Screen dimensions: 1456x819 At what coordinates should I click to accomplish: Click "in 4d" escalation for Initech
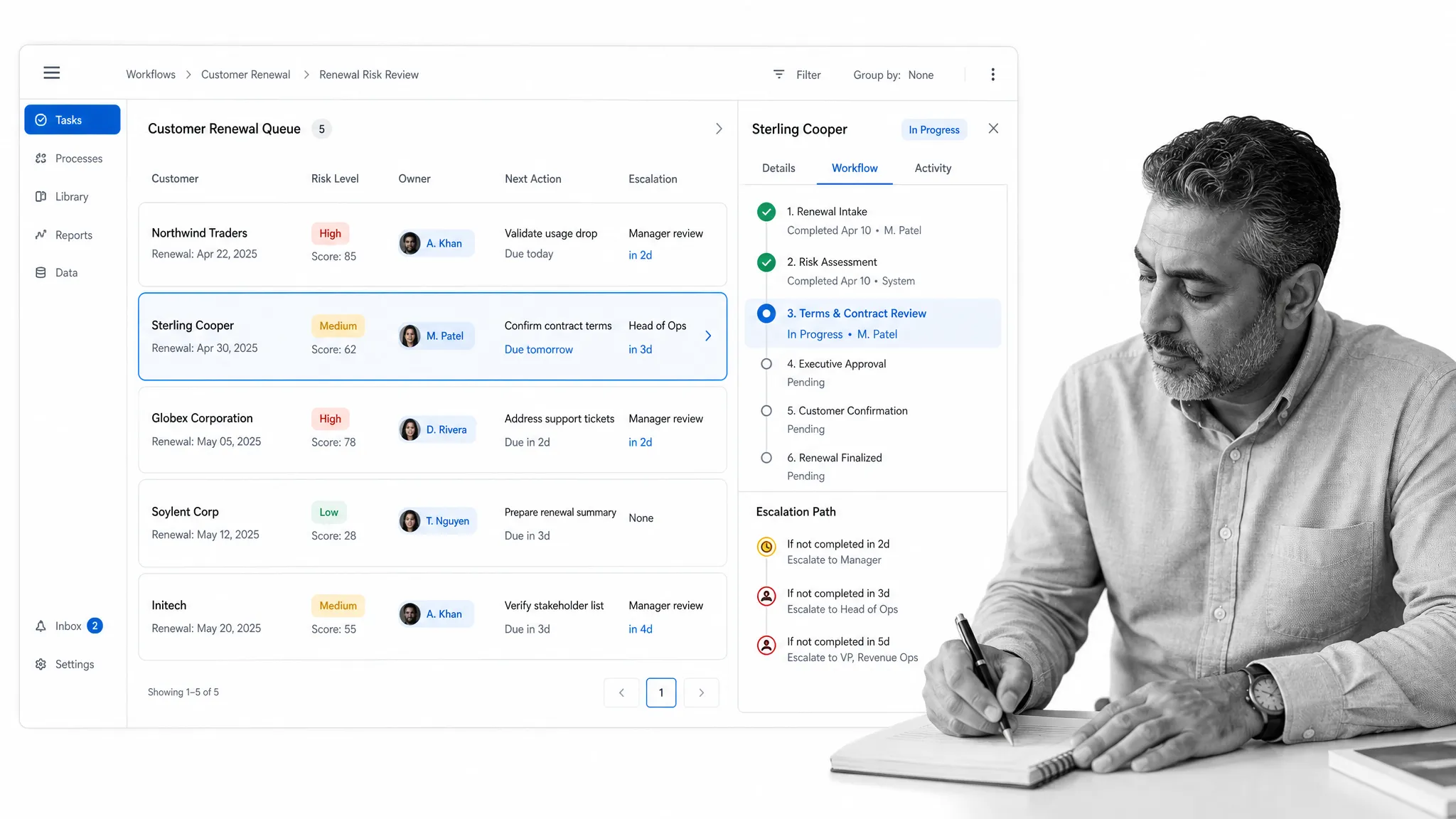pos(640,629)
